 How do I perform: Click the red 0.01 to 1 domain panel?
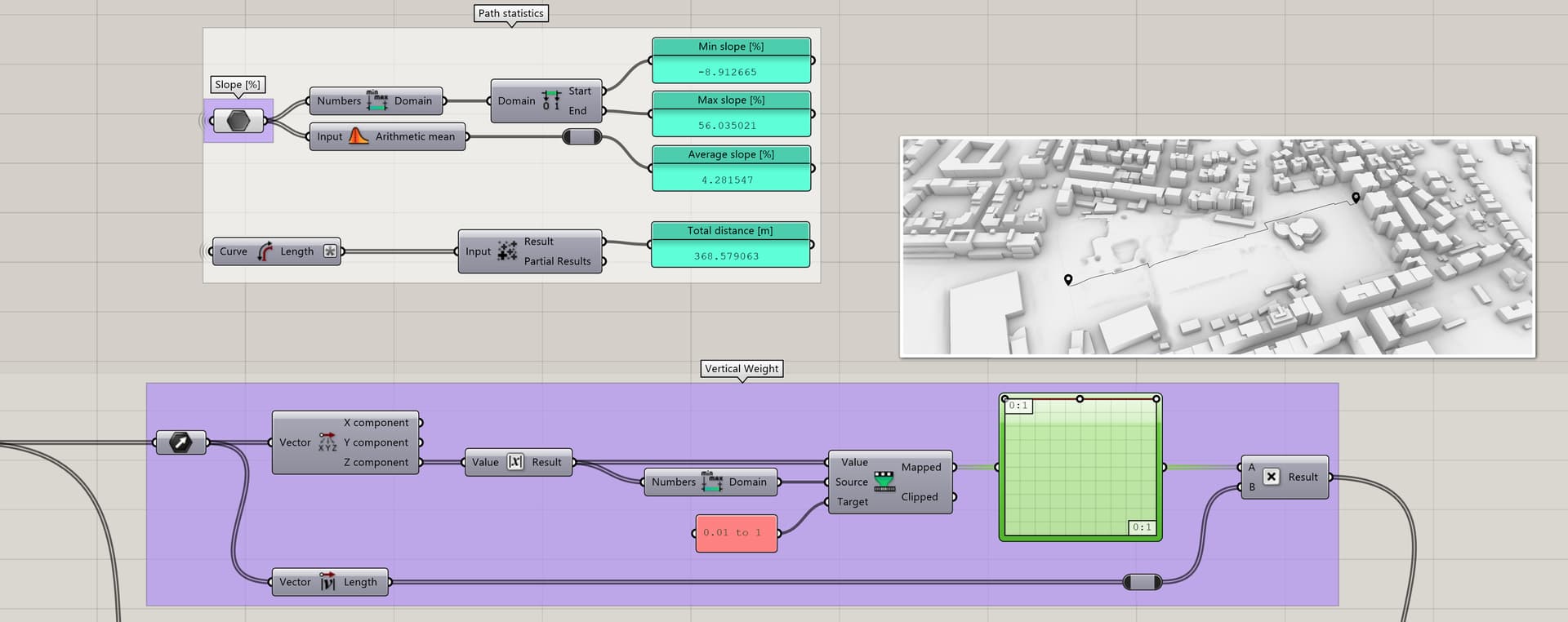click(x=736, y=533)
